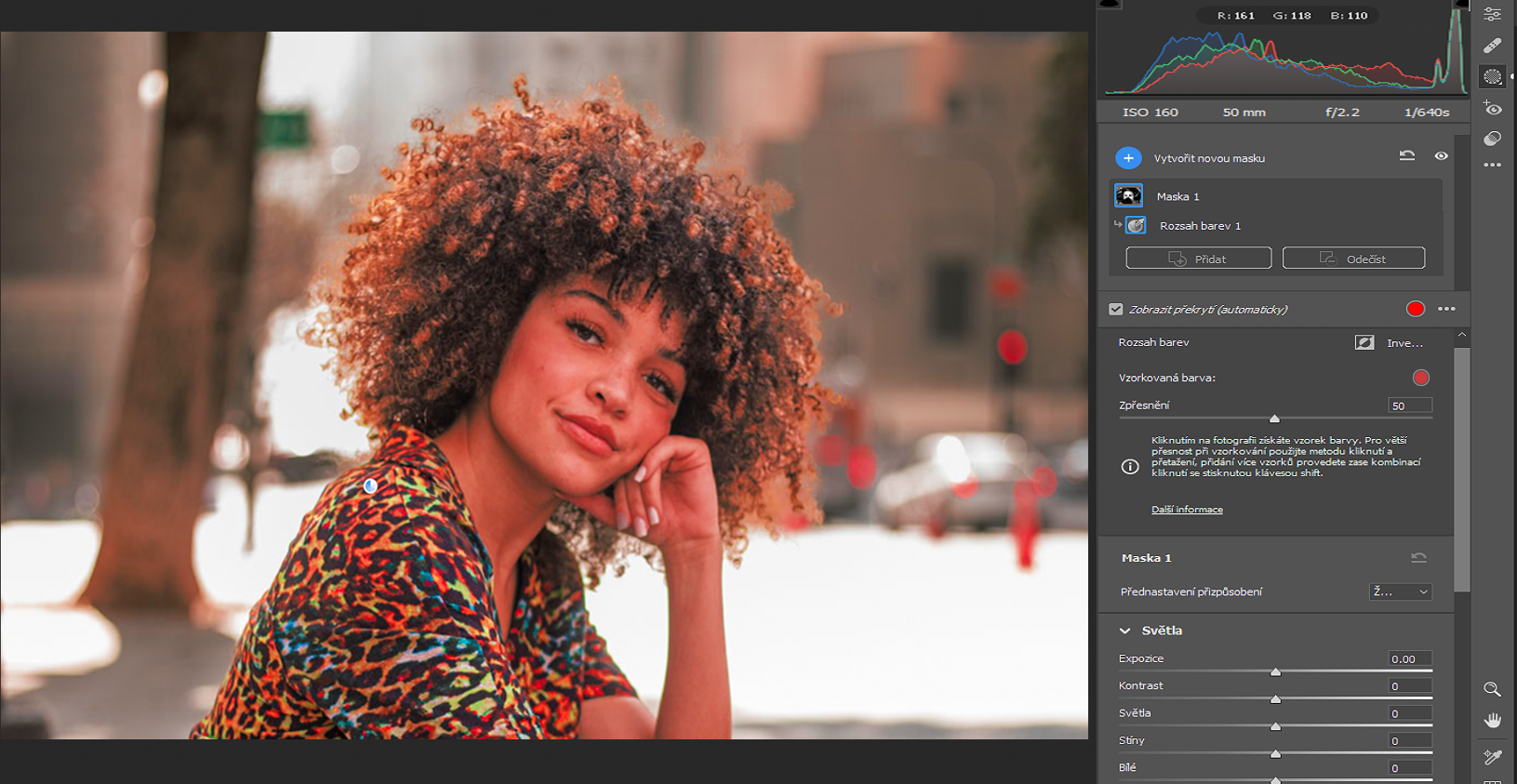Click the color sample pin on photo
1517x784 pixels.
(370, 486)
